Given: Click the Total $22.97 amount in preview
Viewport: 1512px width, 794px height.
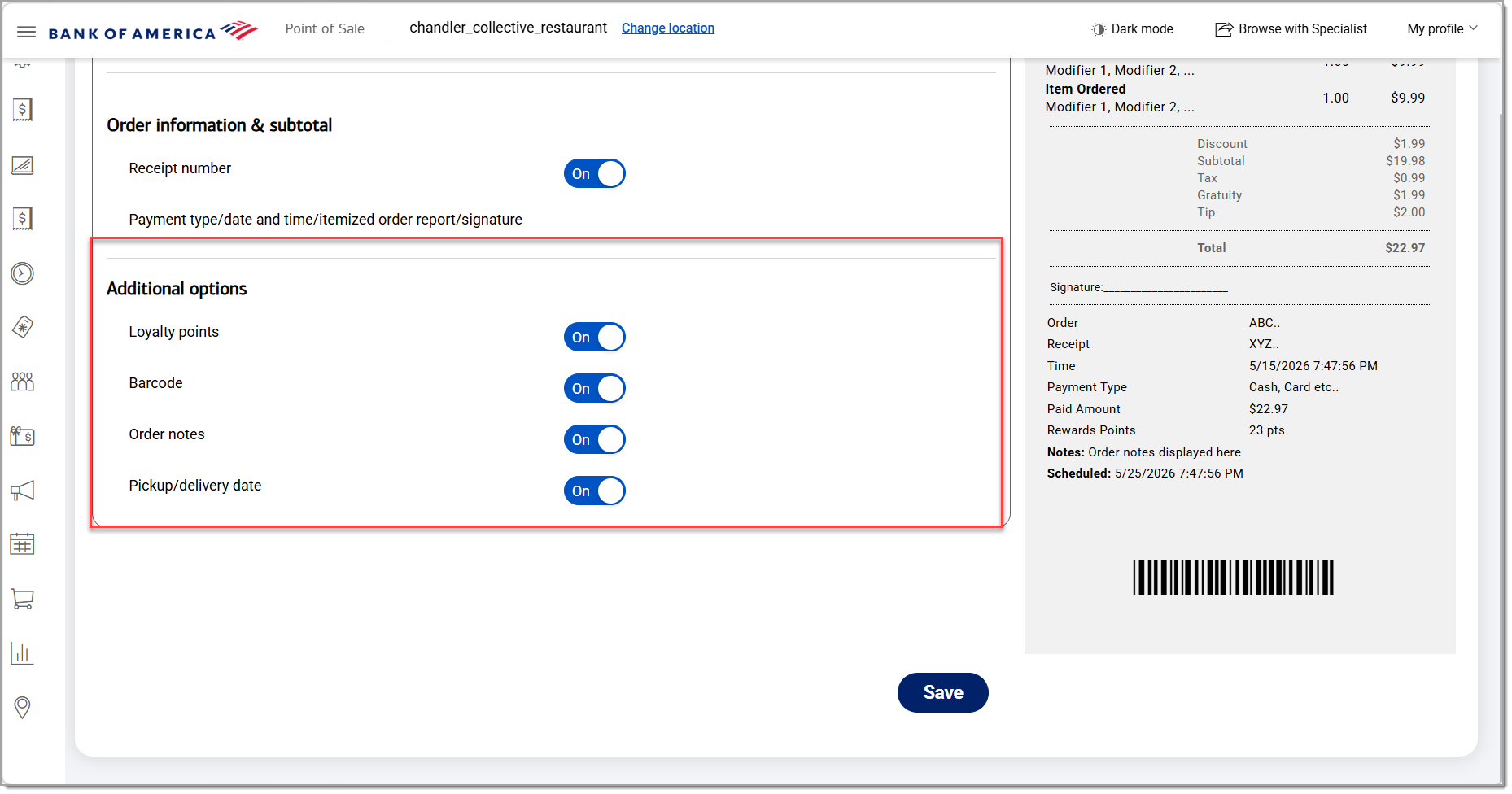Looking at the screenshot, I should pyautogui.click(x=1405, y=248).
